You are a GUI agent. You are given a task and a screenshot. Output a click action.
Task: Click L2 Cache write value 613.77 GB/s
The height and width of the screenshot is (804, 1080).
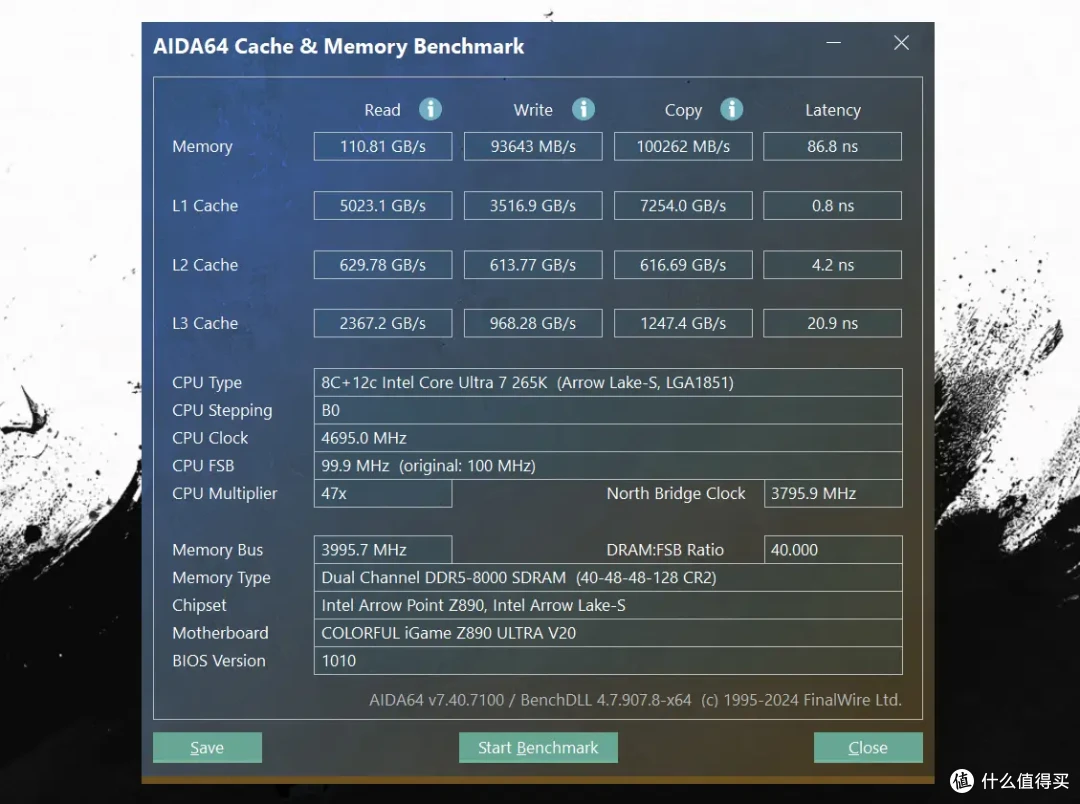[x=533, y=265]
